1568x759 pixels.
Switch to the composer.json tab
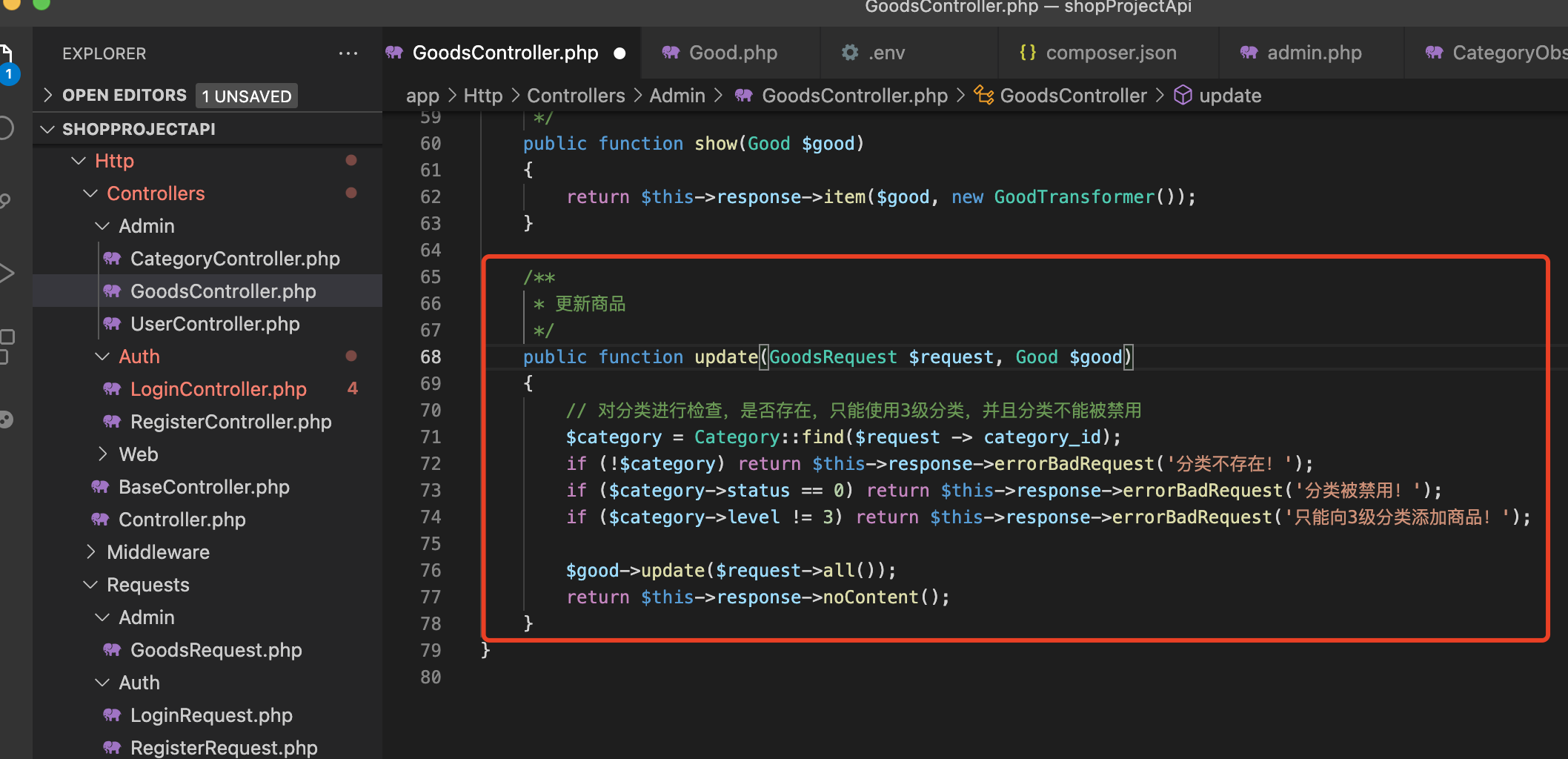[x=1109, y=53]
